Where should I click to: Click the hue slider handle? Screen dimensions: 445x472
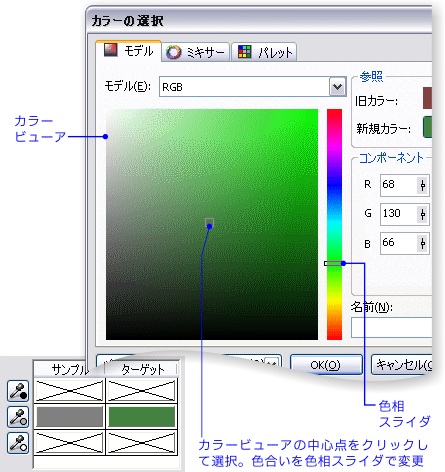pyautogui.click(x=334, y=263)
